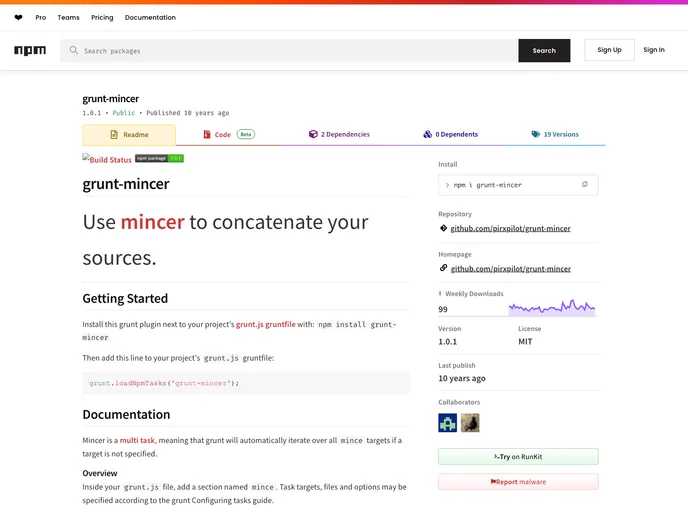Click the Report malware flag icon
Viewport: 688px width, 512px height.
coord(493,482)
